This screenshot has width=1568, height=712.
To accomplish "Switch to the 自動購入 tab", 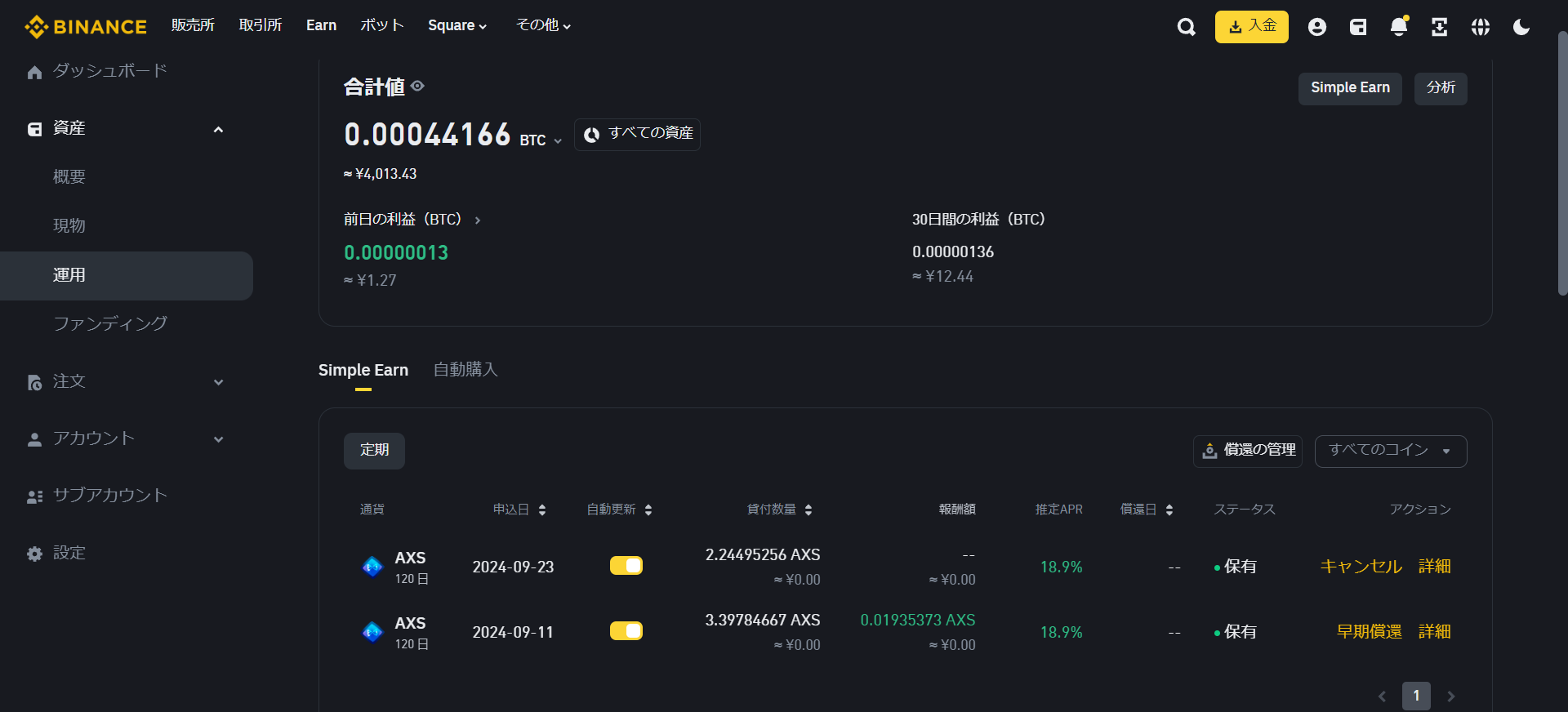I will 465,370.
